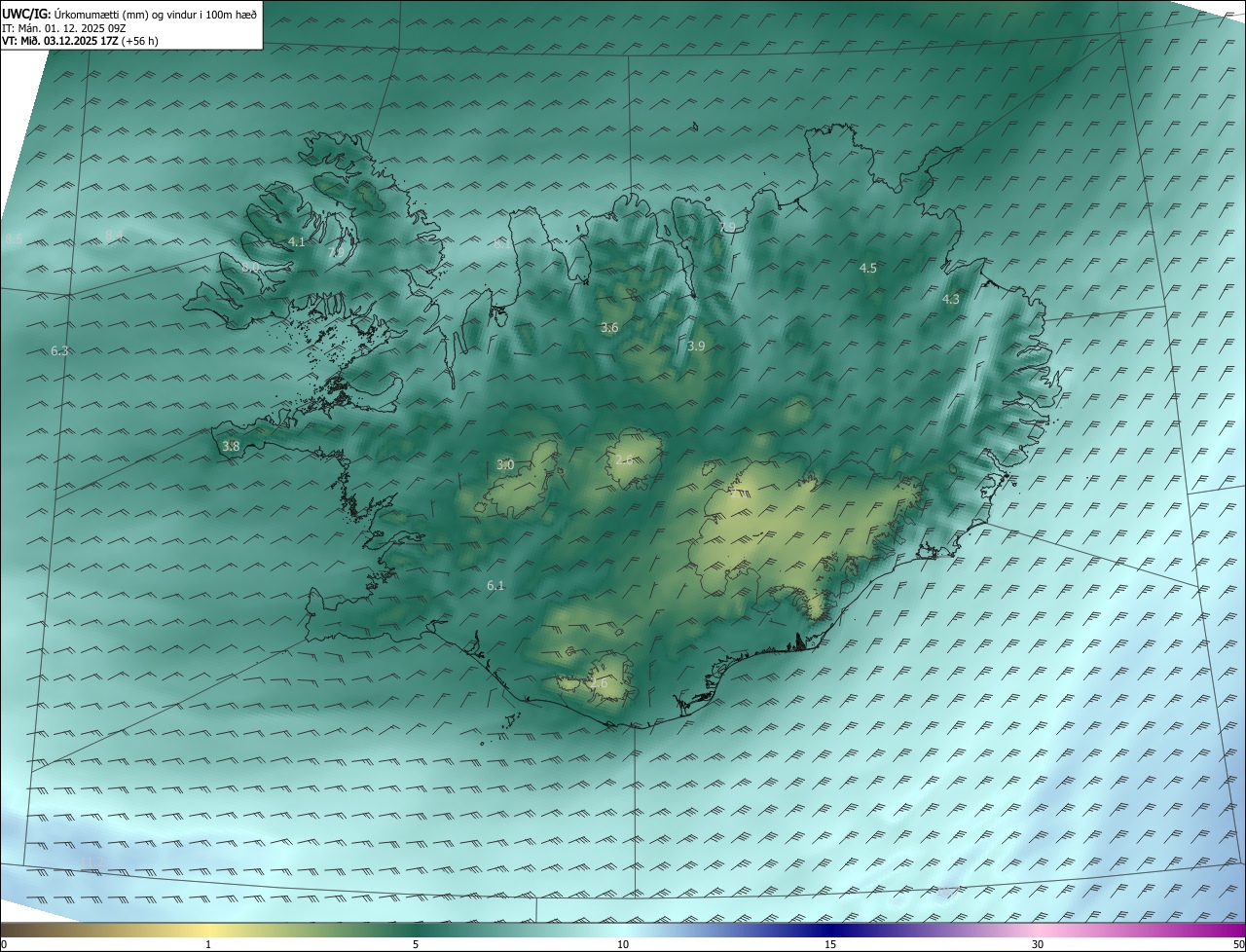Click the 8.0 value label on the map
Screen dimensions: 1246x952
(251, 267)
